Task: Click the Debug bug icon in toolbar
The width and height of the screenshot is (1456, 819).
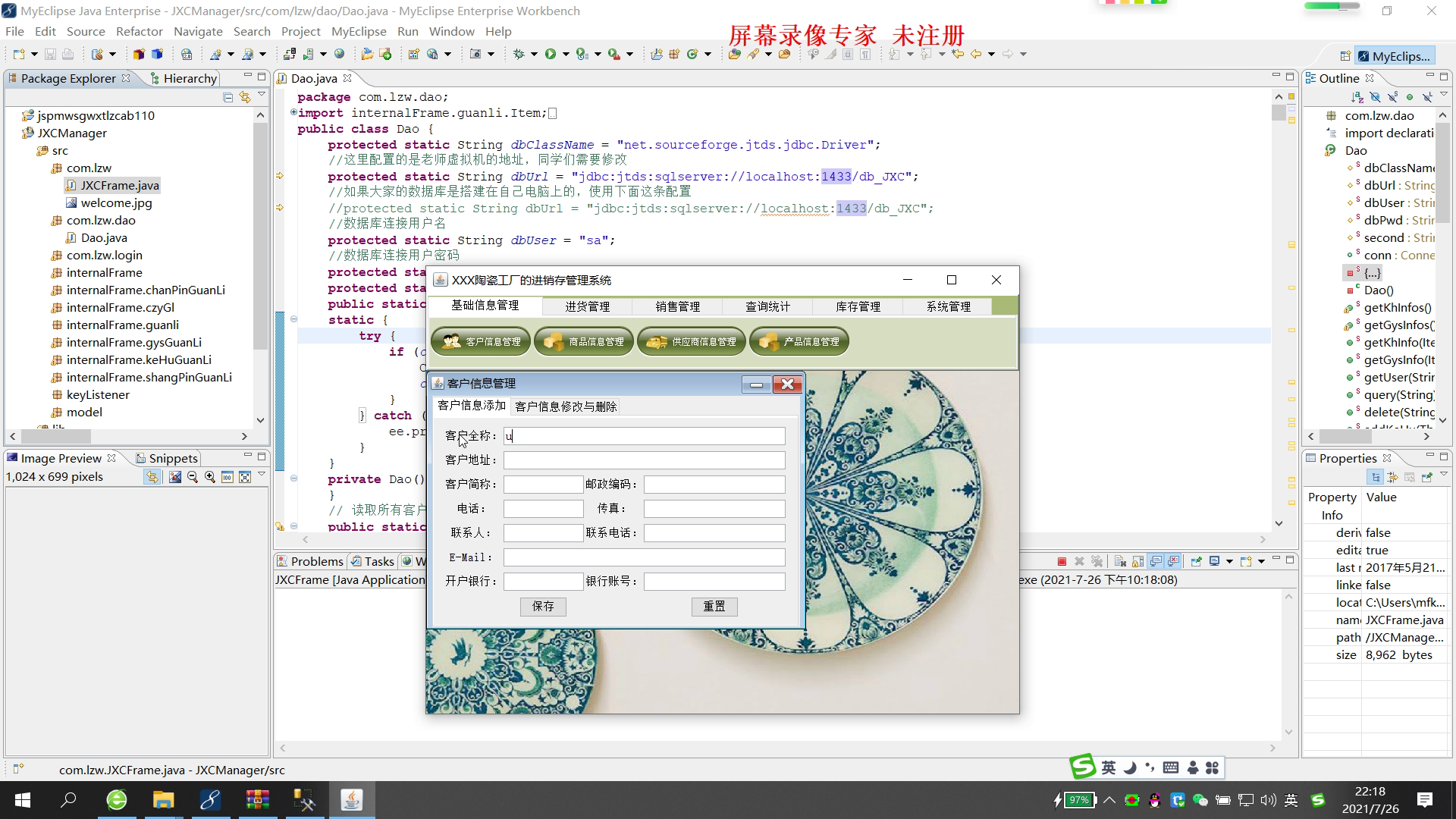Action: click(519, 54)
